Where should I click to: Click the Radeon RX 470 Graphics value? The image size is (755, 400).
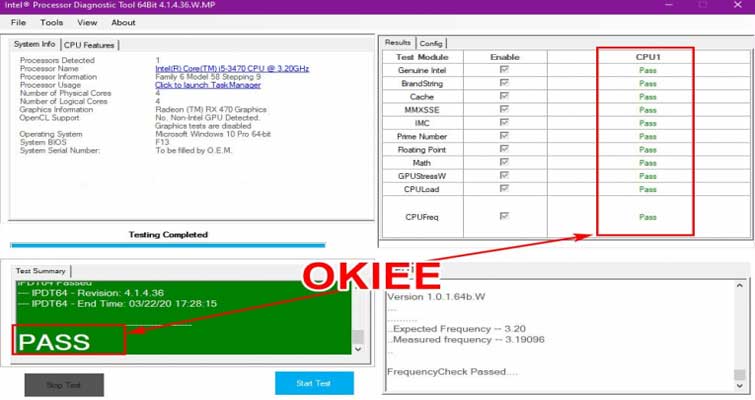click(210, 110)
